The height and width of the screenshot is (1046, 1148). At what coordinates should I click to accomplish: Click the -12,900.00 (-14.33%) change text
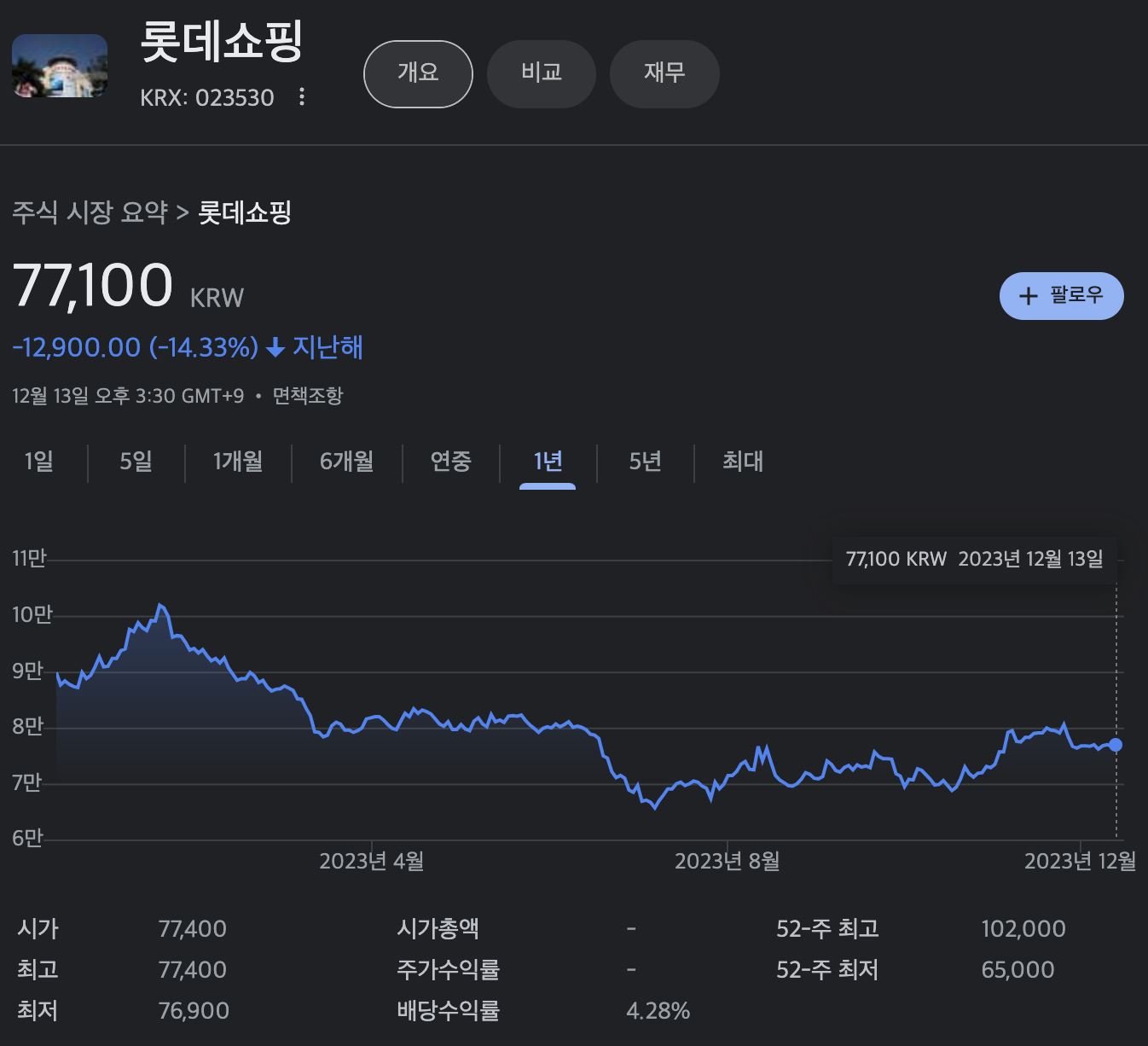(x=136, y=347)
